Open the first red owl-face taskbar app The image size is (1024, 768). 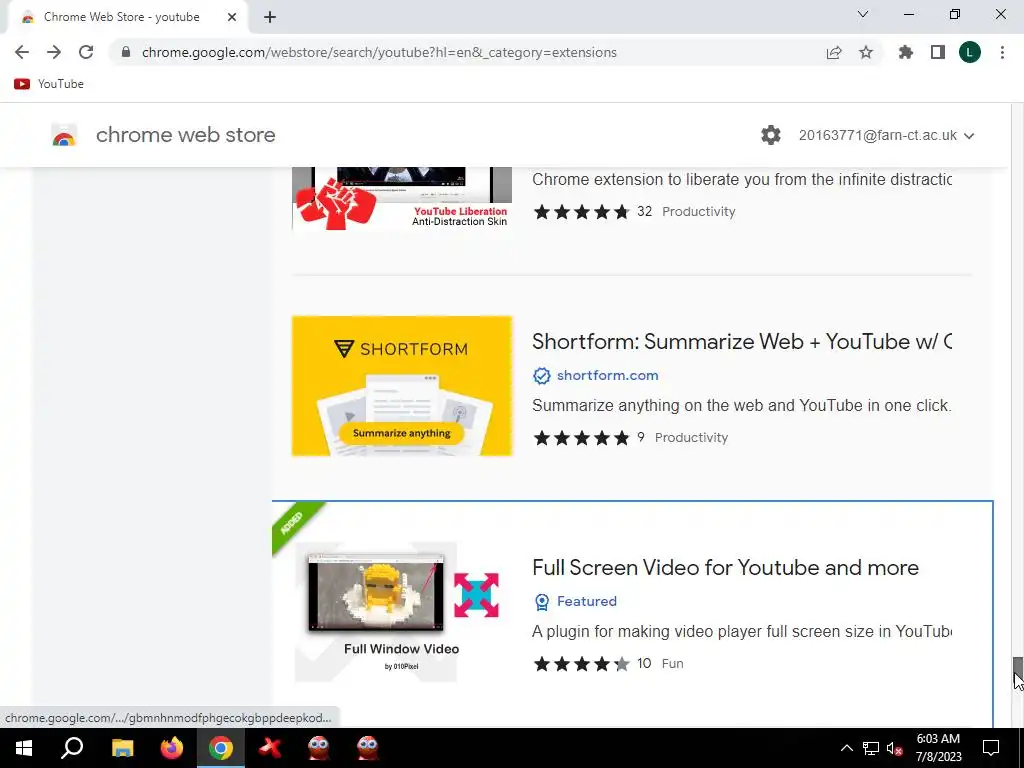[x=319, y=748]
